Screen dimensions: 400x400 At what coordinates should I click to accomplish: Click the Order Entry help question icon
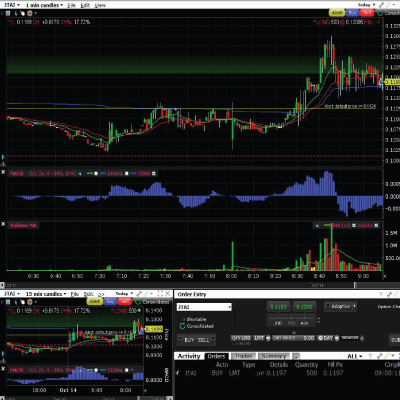pyautogui.click(x=380, y=294)
